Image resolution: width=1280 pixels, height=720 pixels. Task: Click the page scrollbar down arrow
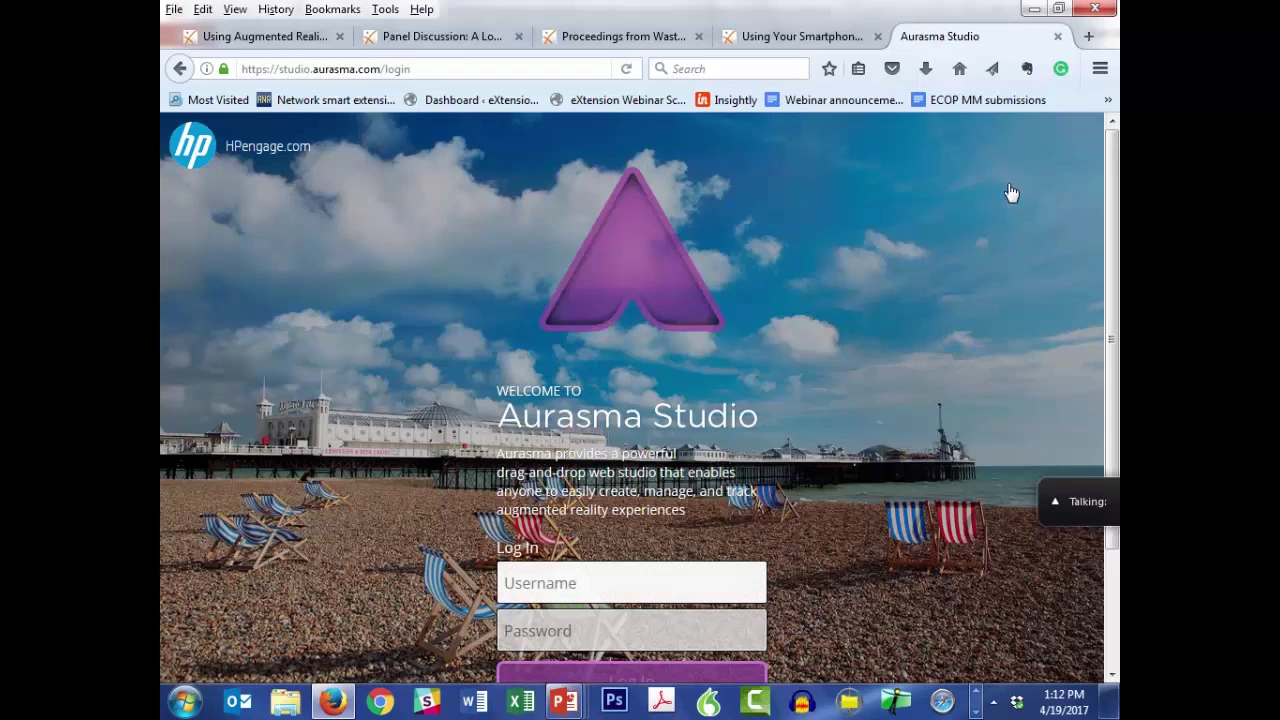[1112, 675]
